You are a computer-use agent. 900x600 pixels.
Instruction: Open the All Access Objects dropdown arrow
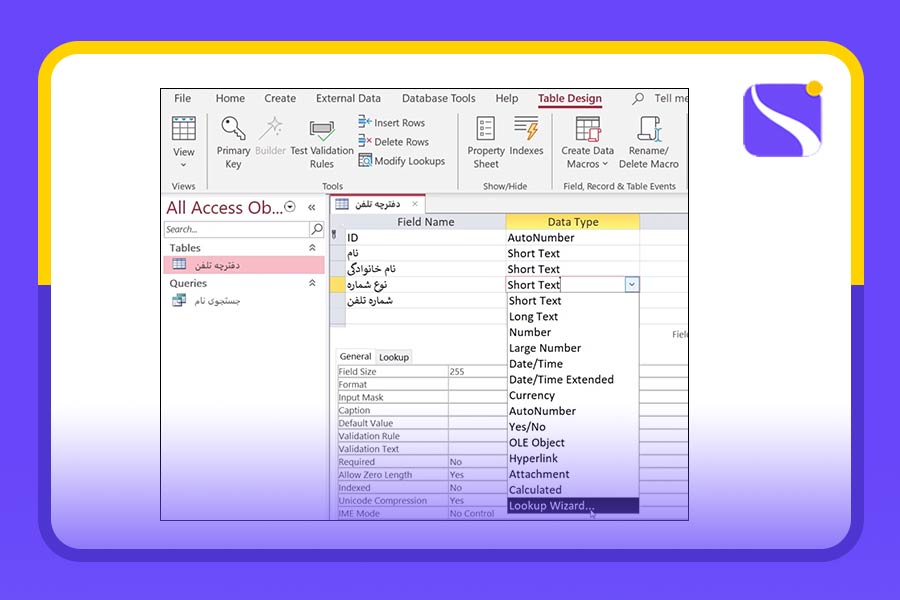click(x=290, y=207)
